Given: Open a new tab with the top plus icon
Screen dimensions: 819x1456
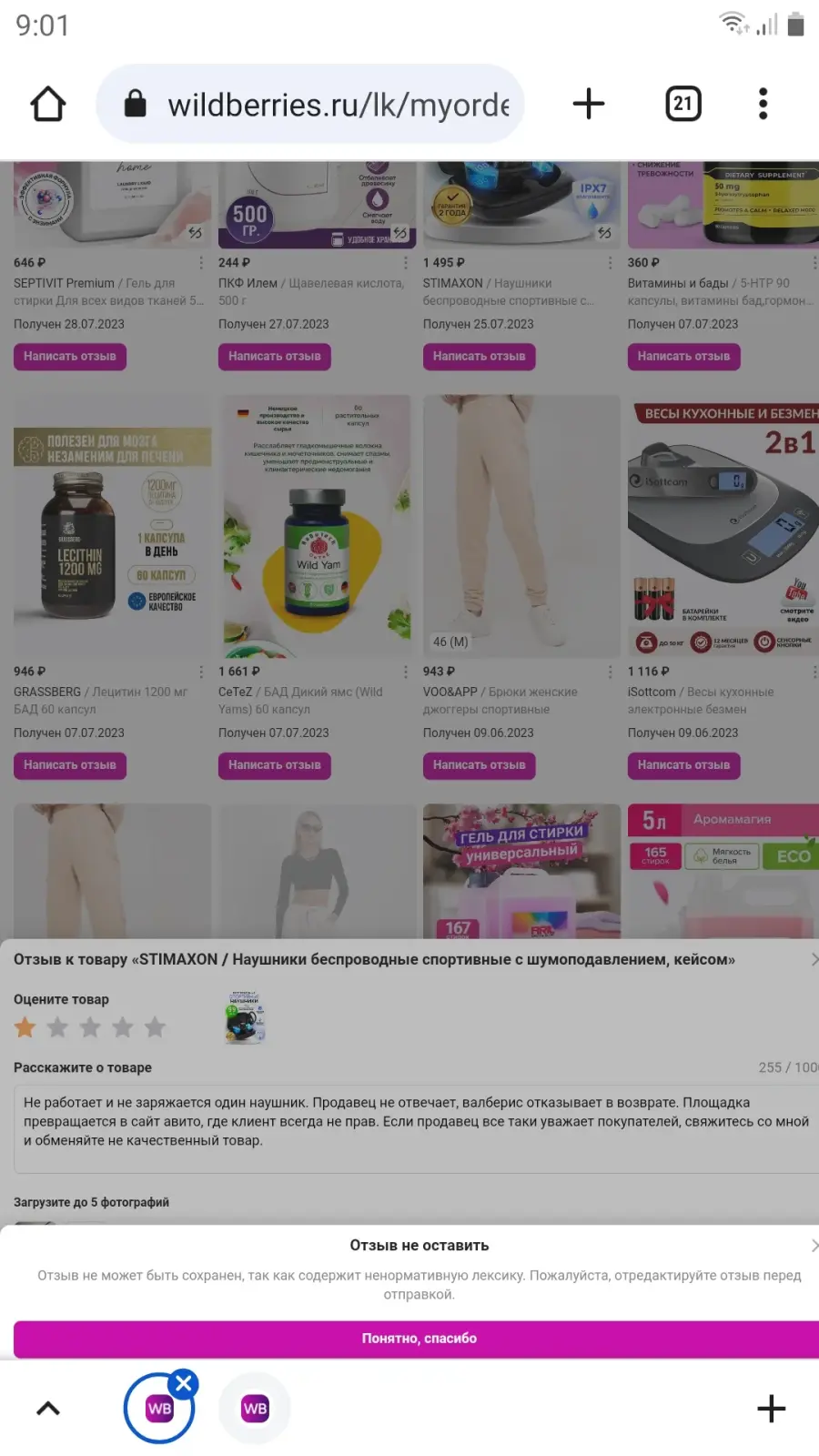Looking at the screenshot, I should click(589, 104).
